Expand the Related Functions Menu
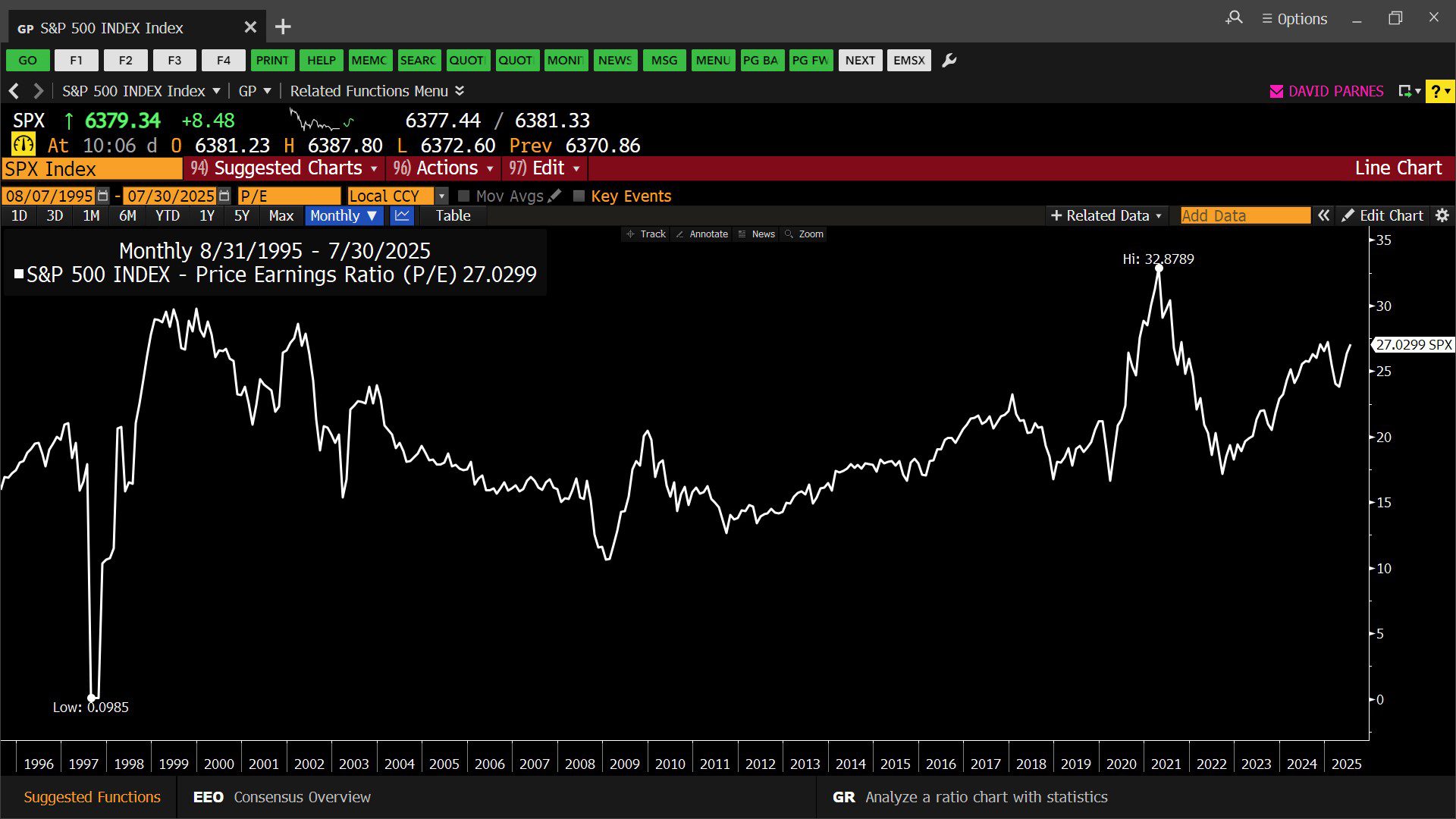Viewport: 1456px width, 819px height. 377,91
